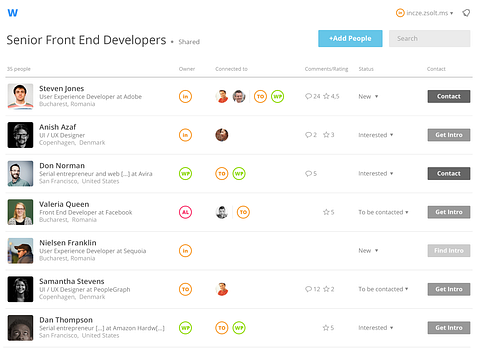480x360 pixels.
Task: Click the blue W logo
Action: tap(13, 13)
